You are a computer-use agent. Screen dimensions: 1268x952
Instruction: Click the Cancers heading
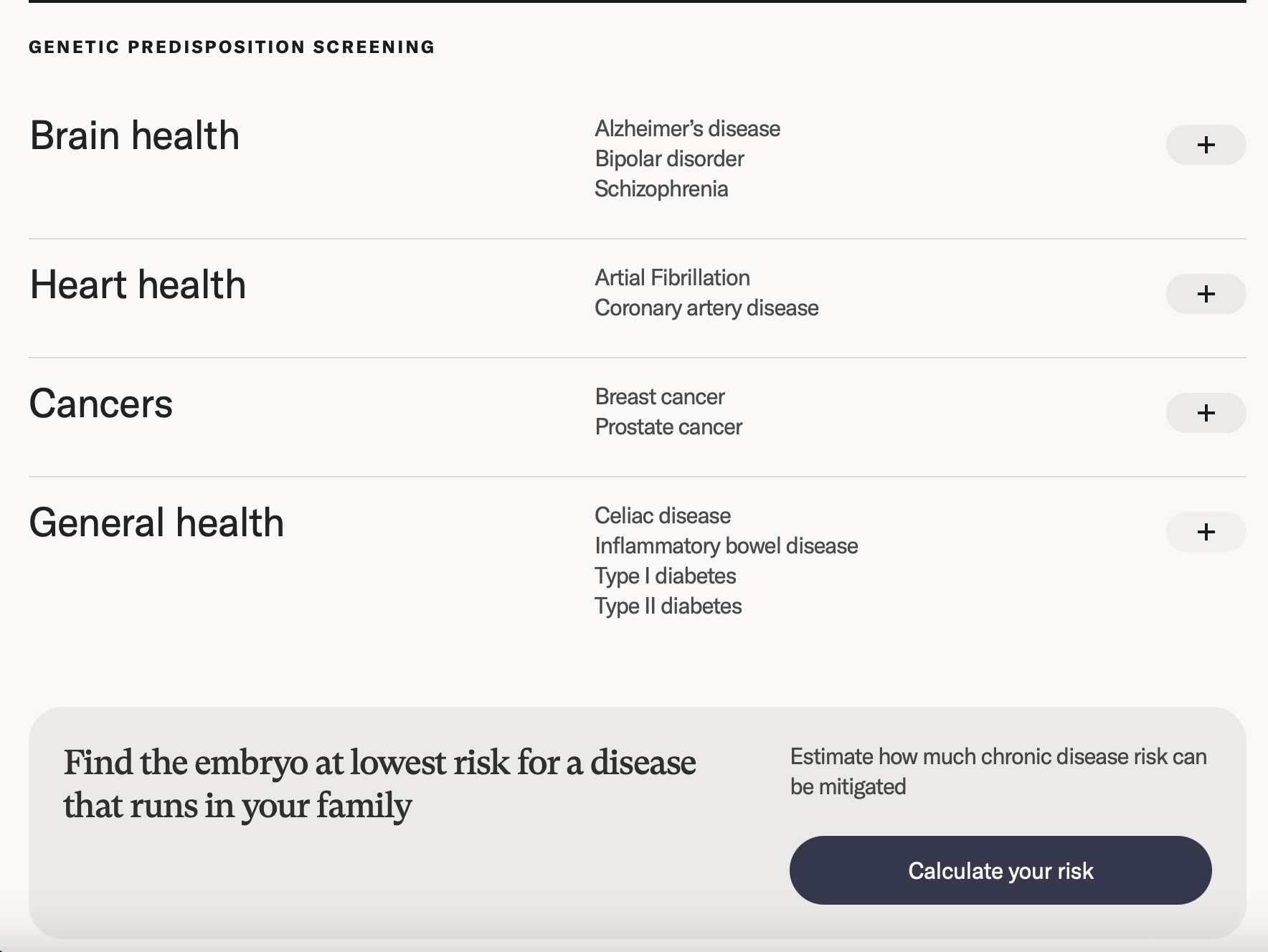tap(101, 404)
